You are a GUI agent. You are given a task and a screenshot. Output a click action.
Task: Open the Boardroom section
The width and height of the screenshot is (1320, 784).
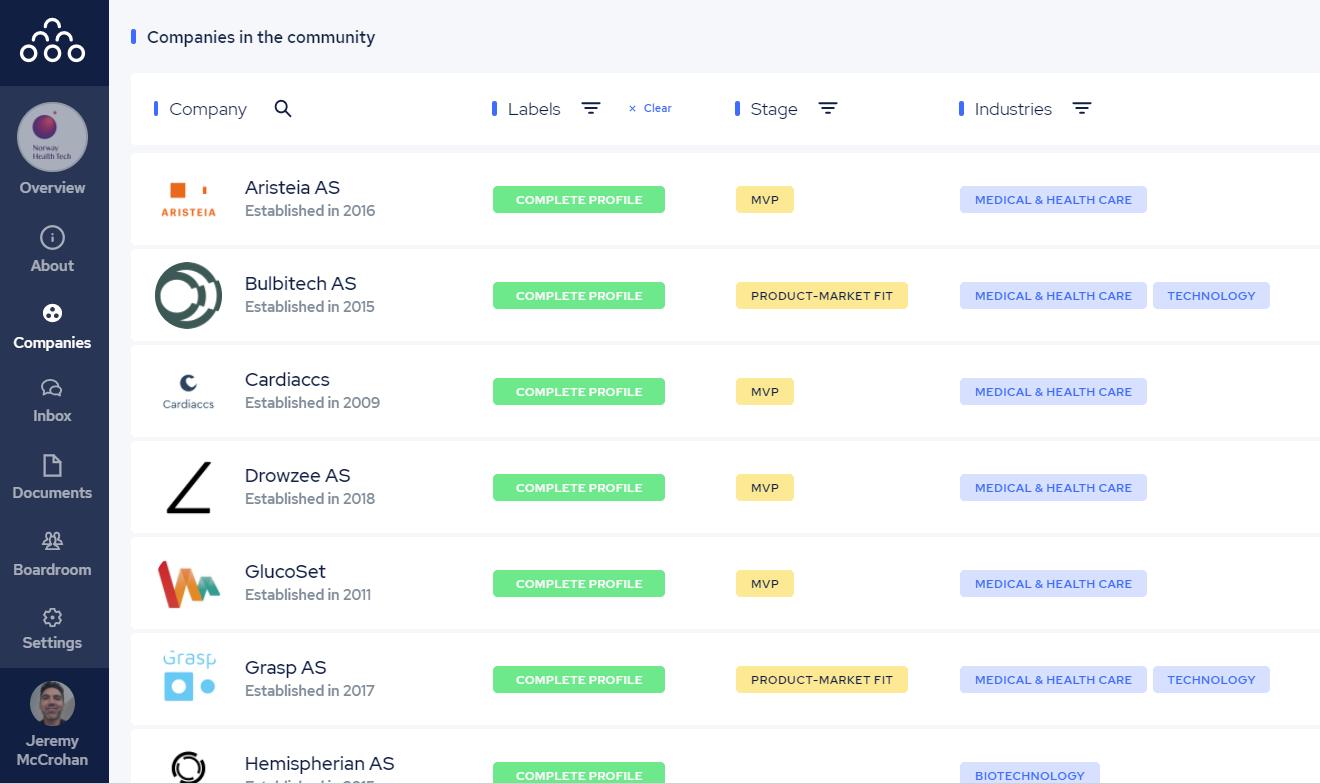(x=52, y=554)
